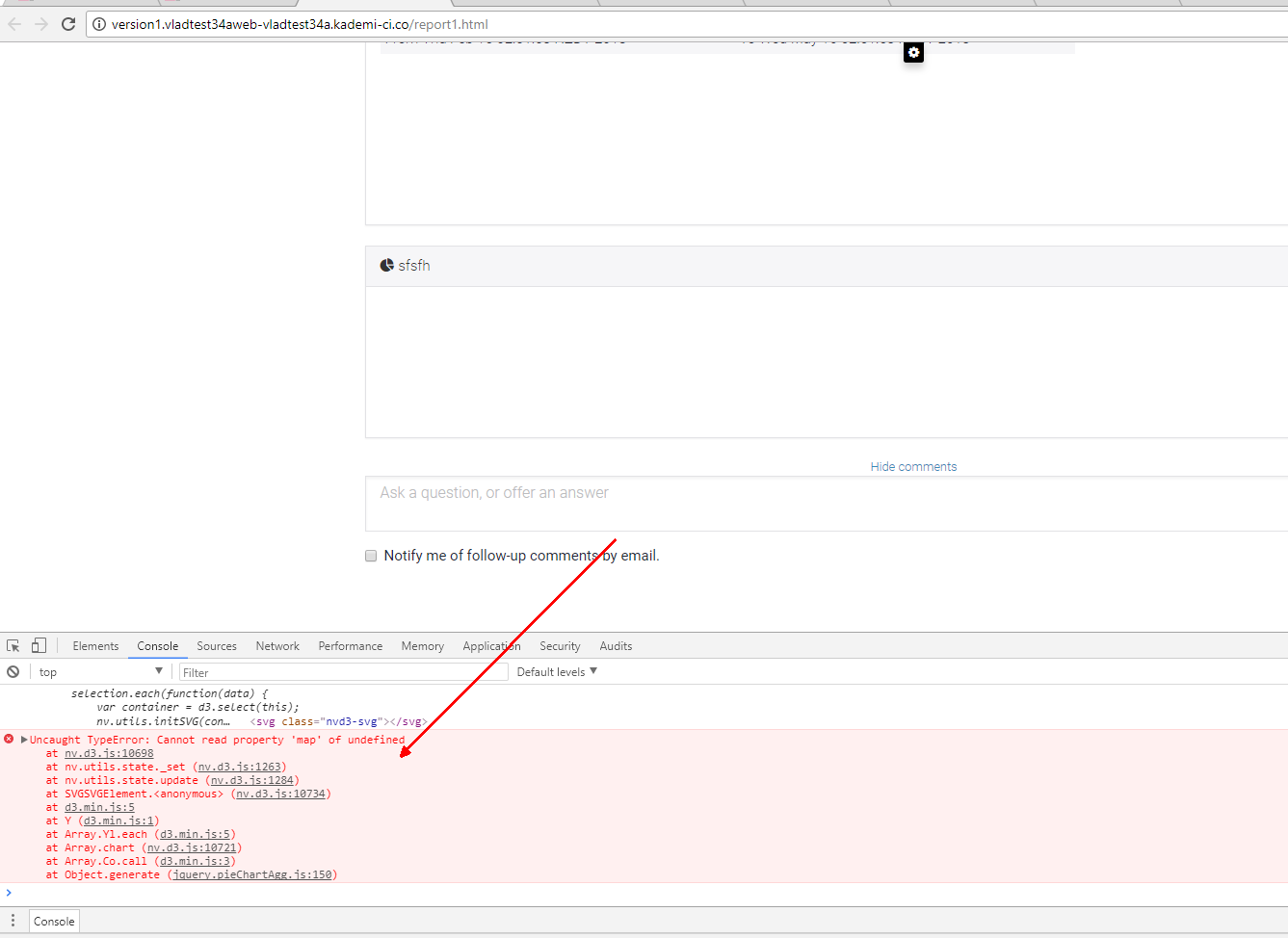Image resolution: width=1288 pixels, height=938 pixels.
Task: Go forward with the browser forward arrow
Action: tap(41, 24)
